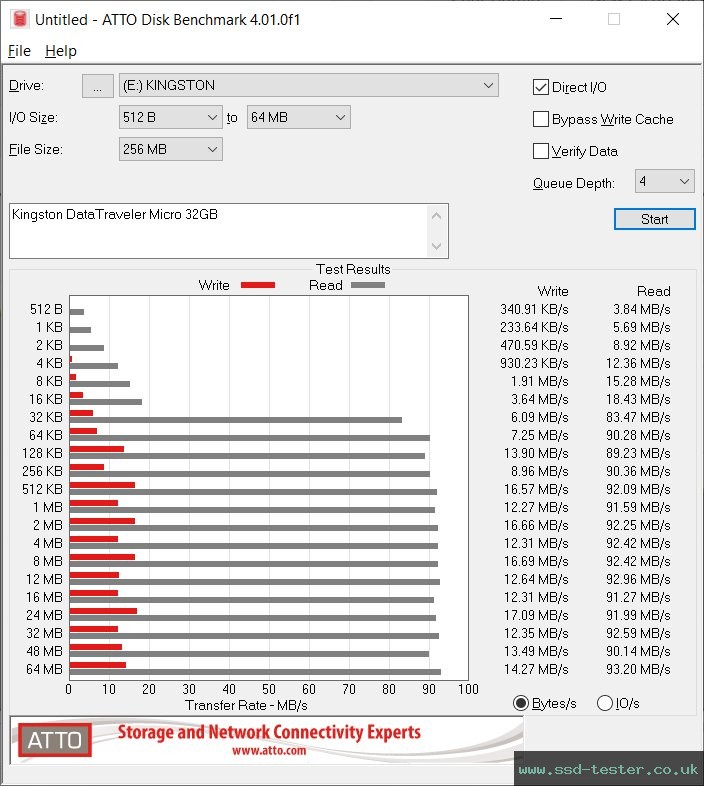
Task: Click the 'Transfer Rate - MB/s' axis label
Action: tap(246, 705)
